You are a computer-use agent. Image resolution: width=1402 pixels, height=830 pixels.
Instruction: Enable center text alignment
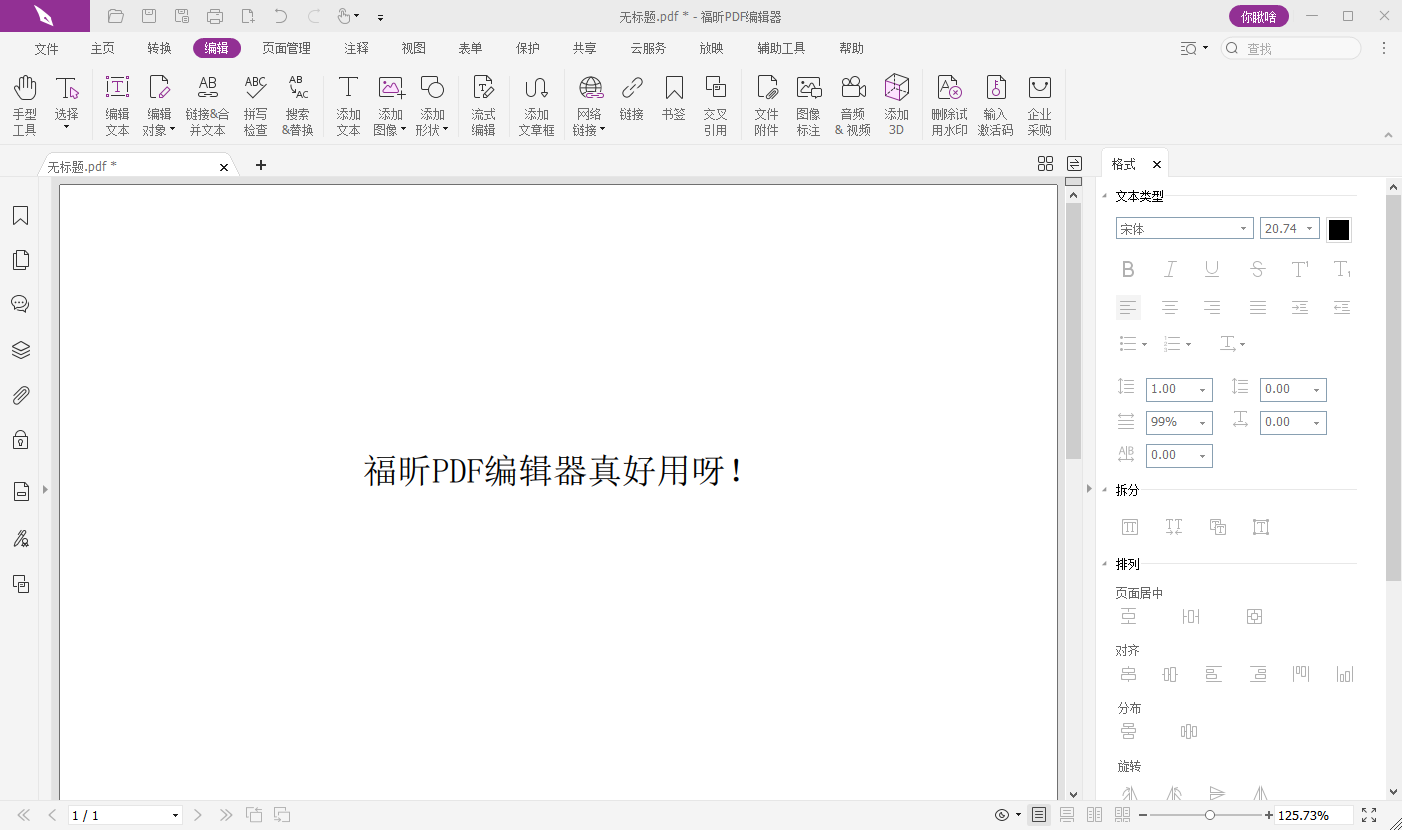click(x=1169, y=308)
